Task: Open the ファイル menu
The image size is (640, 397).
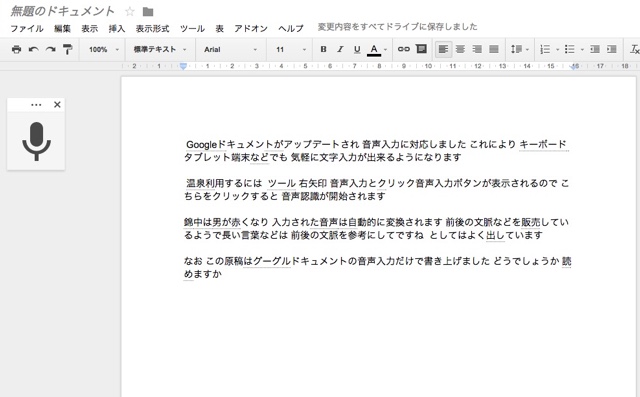Action: [27, 29]
